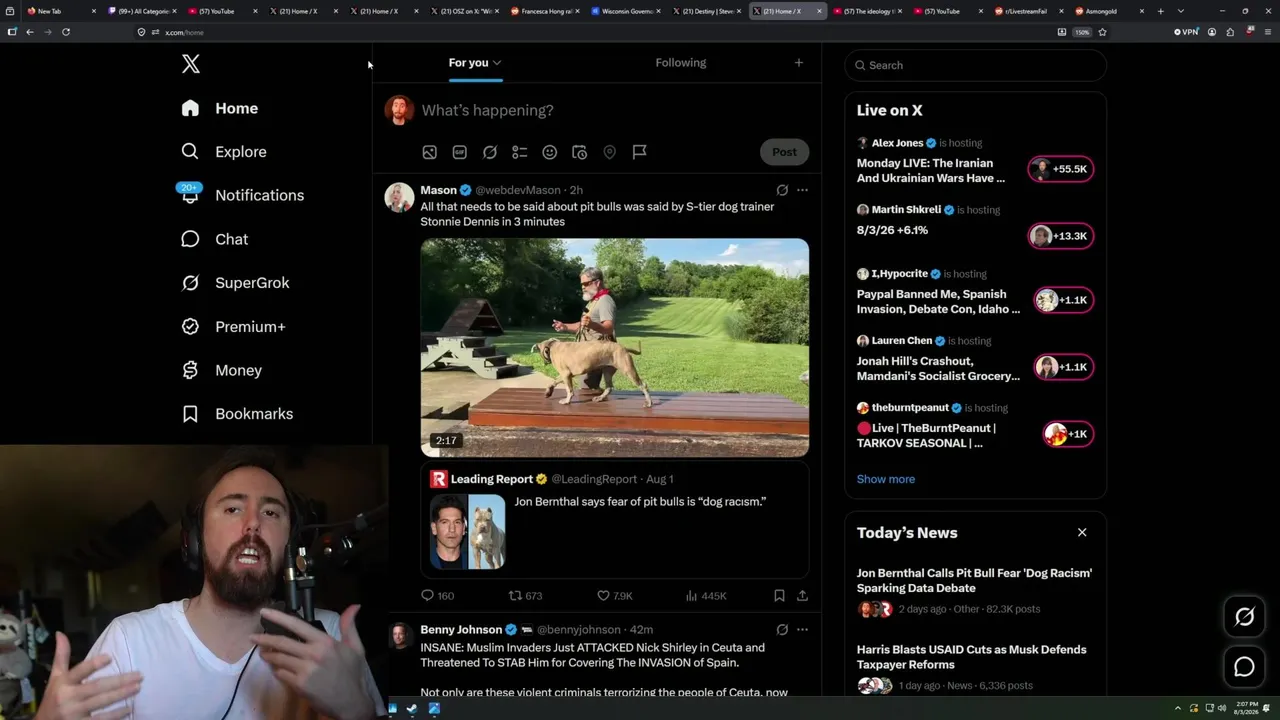Open the Harris Blasts USAID Cuts story
This screenshot has width=1280, height=720.
point(971,657)
